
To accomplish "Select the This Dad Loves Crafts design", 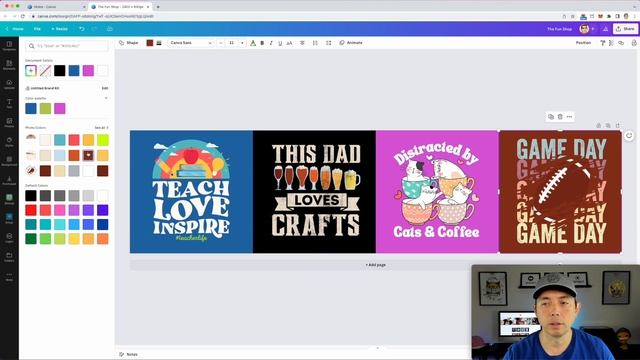I will tap(314, 192).
